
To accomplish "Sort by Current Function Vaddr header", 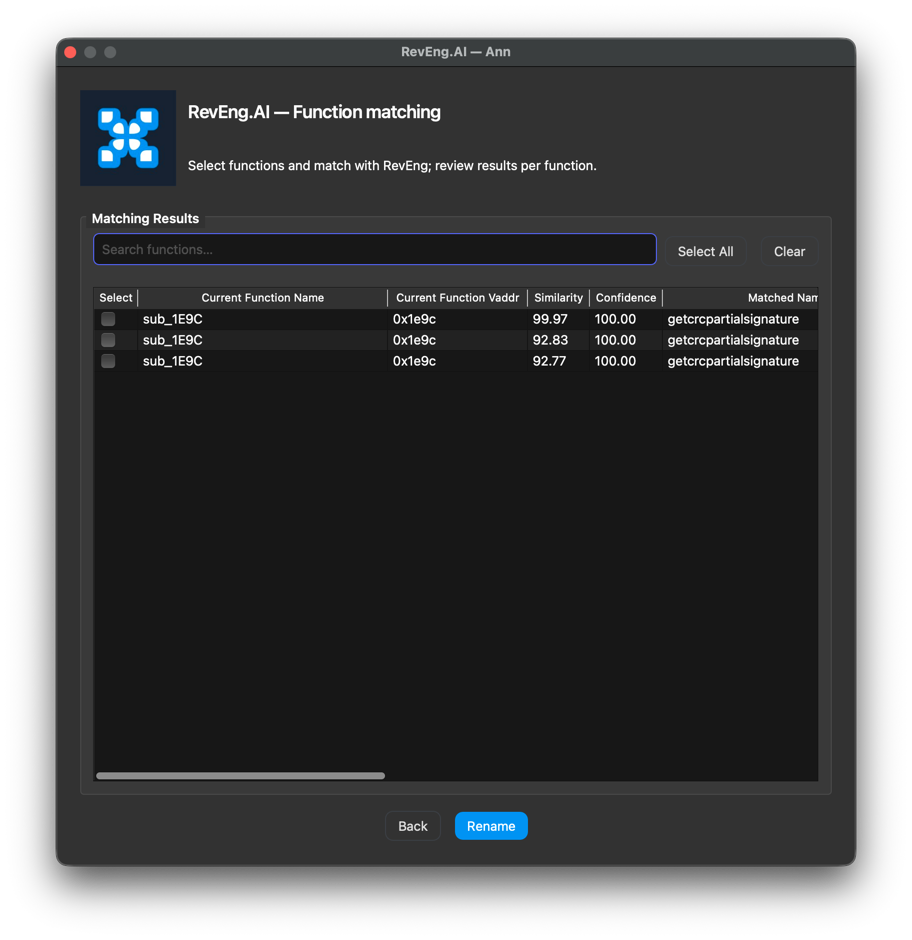I will pyautogui.click(x=457, y=298).
